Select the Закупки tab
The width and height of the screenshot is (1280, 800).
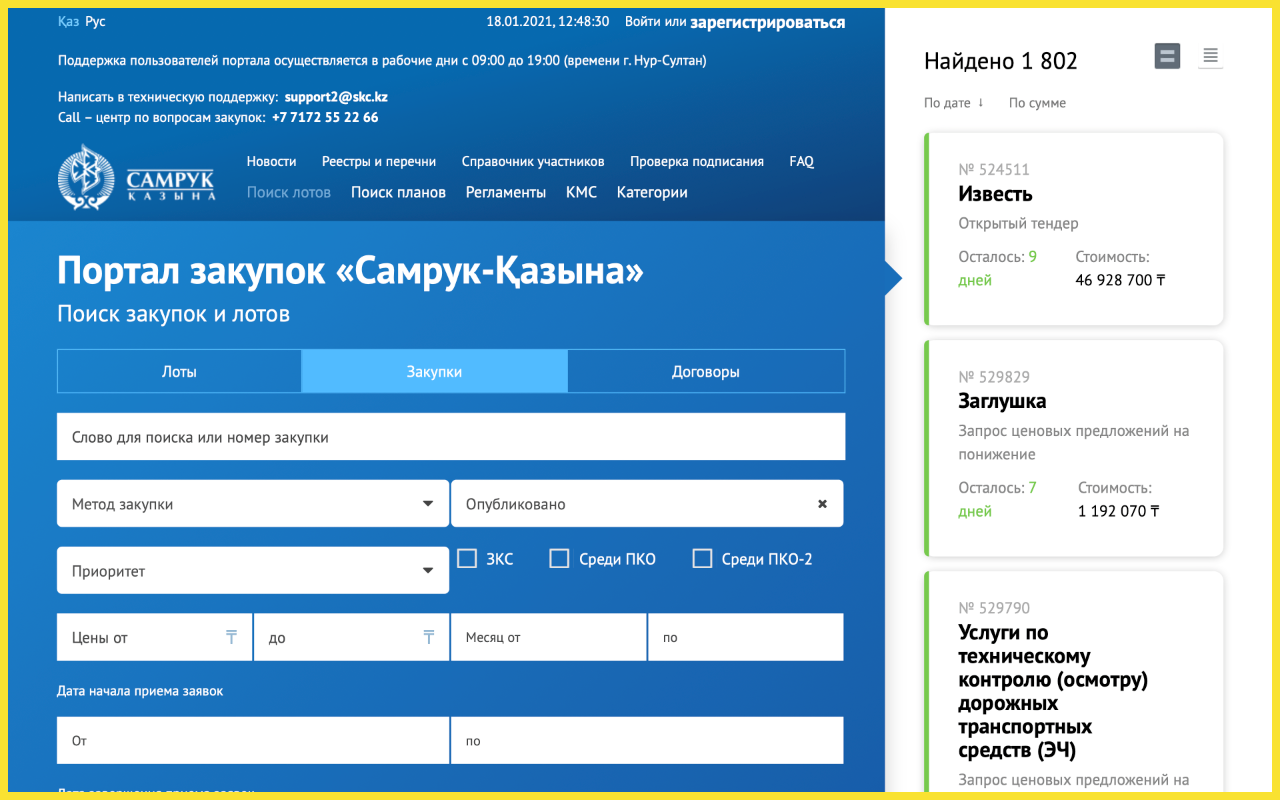click(x=434, y=371)
